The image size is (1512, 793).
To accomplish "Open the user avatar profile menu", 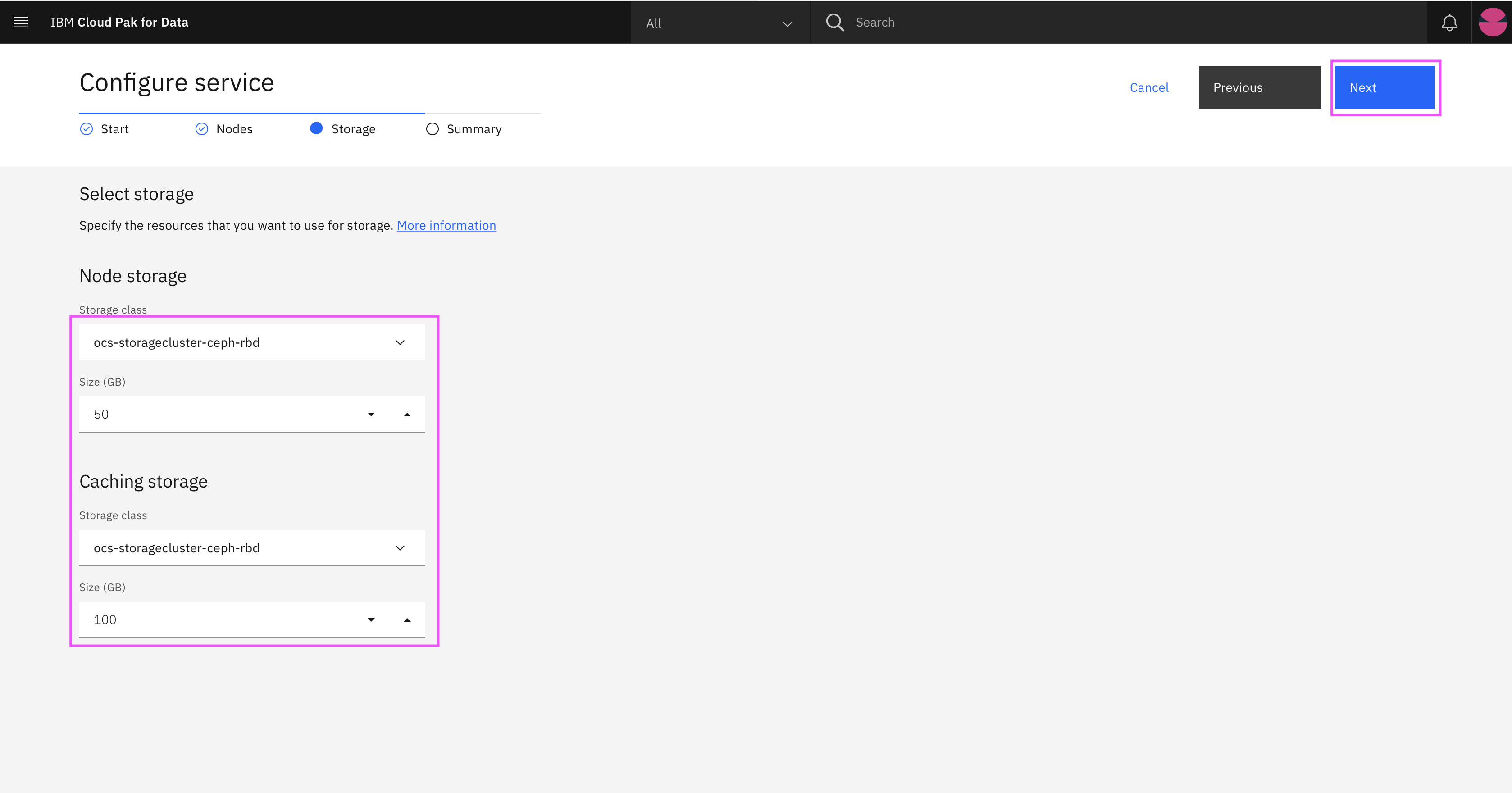I will [x=1492, y=23].
